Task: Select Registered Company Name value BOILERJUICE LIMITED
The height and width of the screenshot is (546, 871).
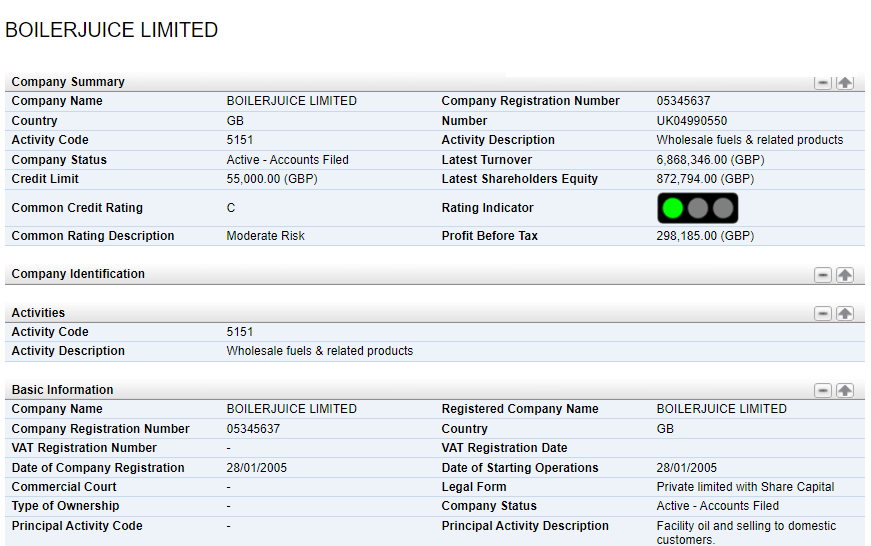Action: pos(722,409)
